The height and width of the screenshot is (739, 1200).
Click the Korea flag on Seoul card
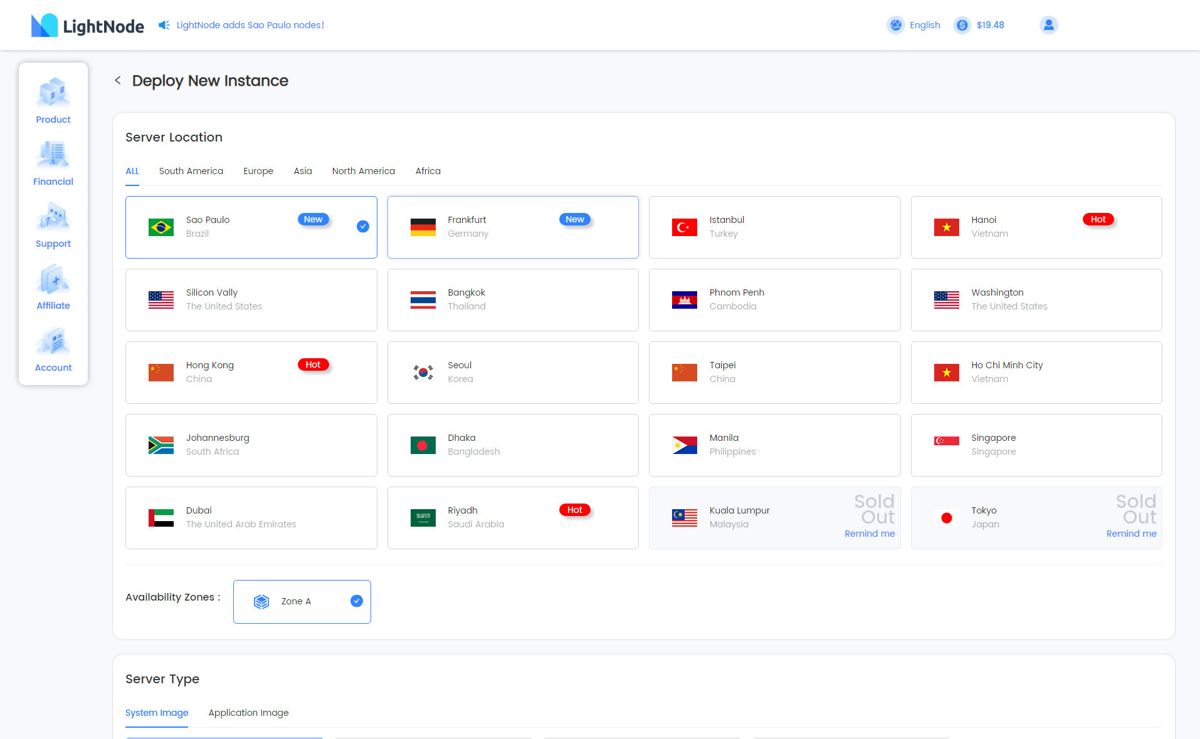coord(423,372)
